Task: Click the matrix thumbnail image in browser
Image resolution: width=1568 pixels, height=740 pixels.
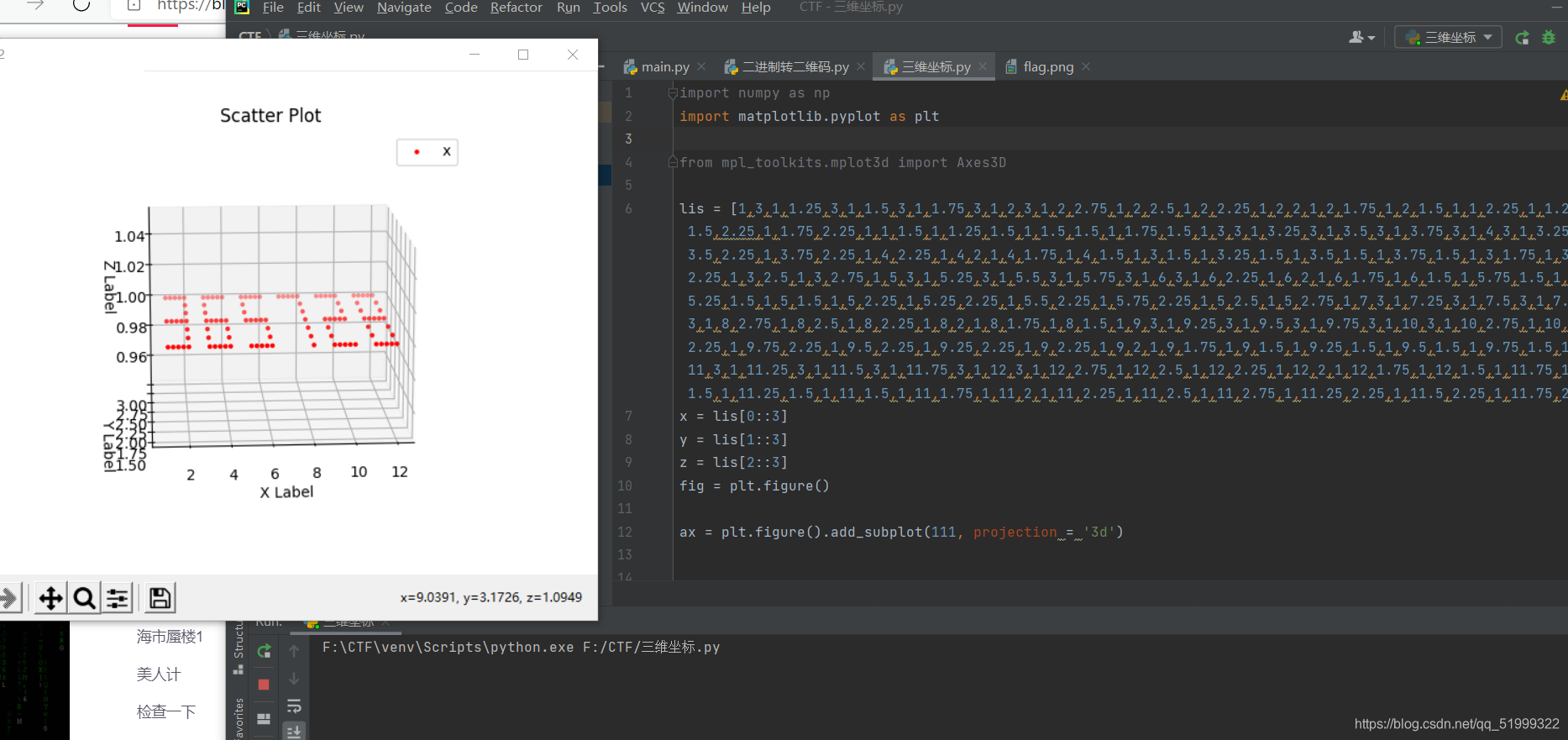Action: tap(34, 680)
